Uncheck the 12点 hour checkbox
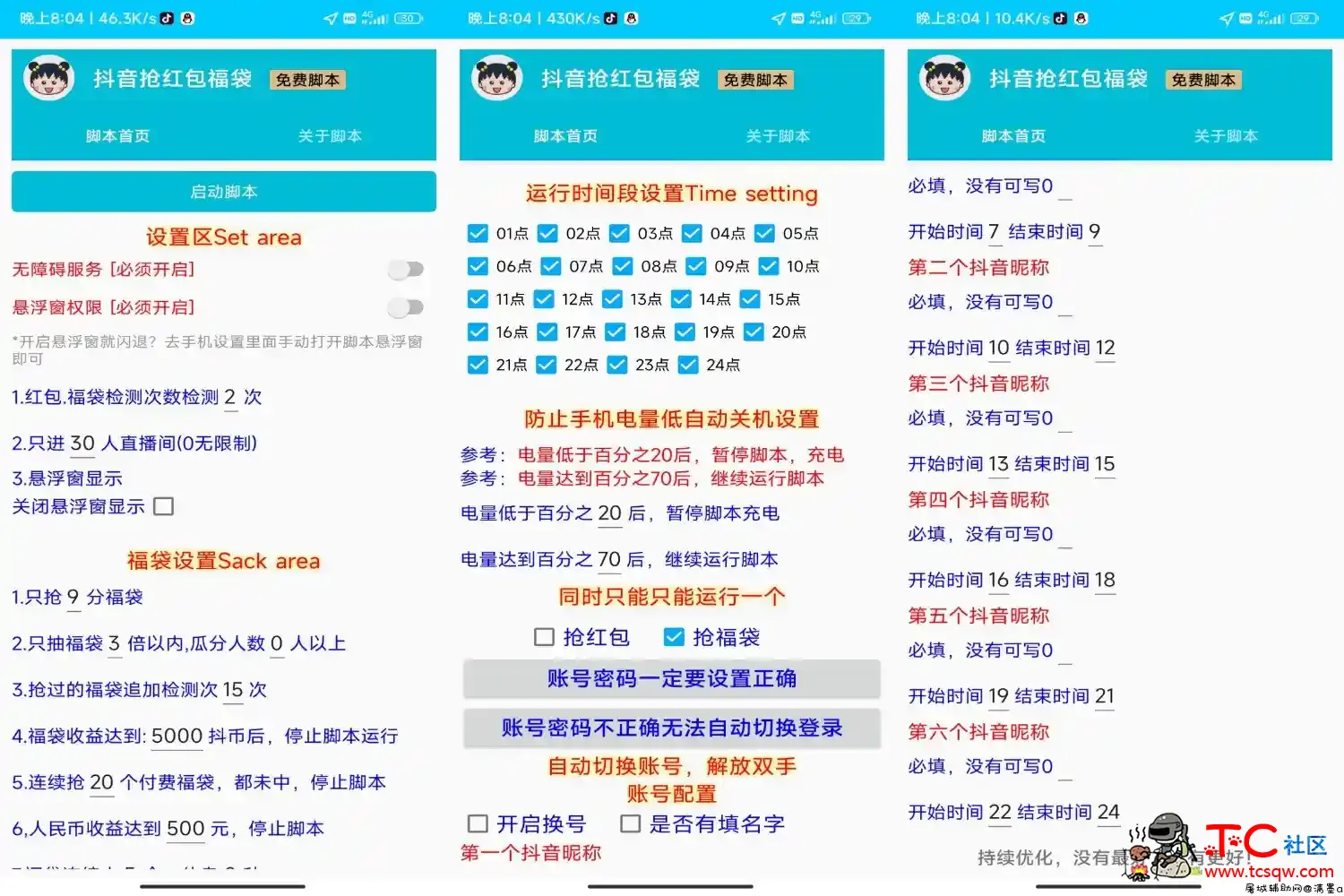The image size is (1344, 896). 544,299
